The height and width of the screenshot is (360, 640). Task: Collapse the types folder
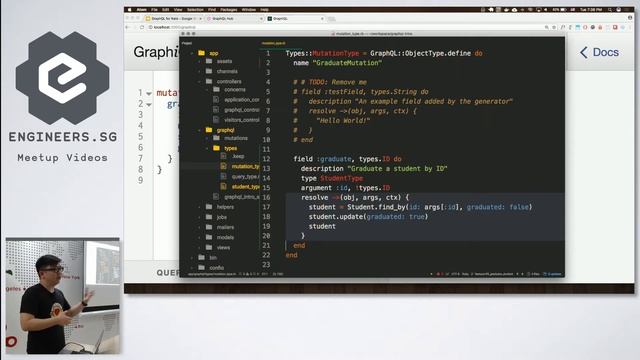(207, 148)
